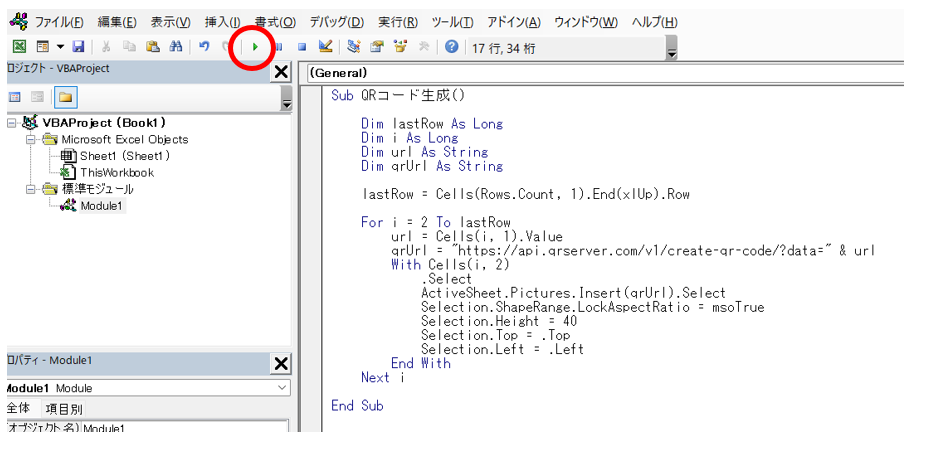Click the 17 行, 34 桁 position indicator

504,48
